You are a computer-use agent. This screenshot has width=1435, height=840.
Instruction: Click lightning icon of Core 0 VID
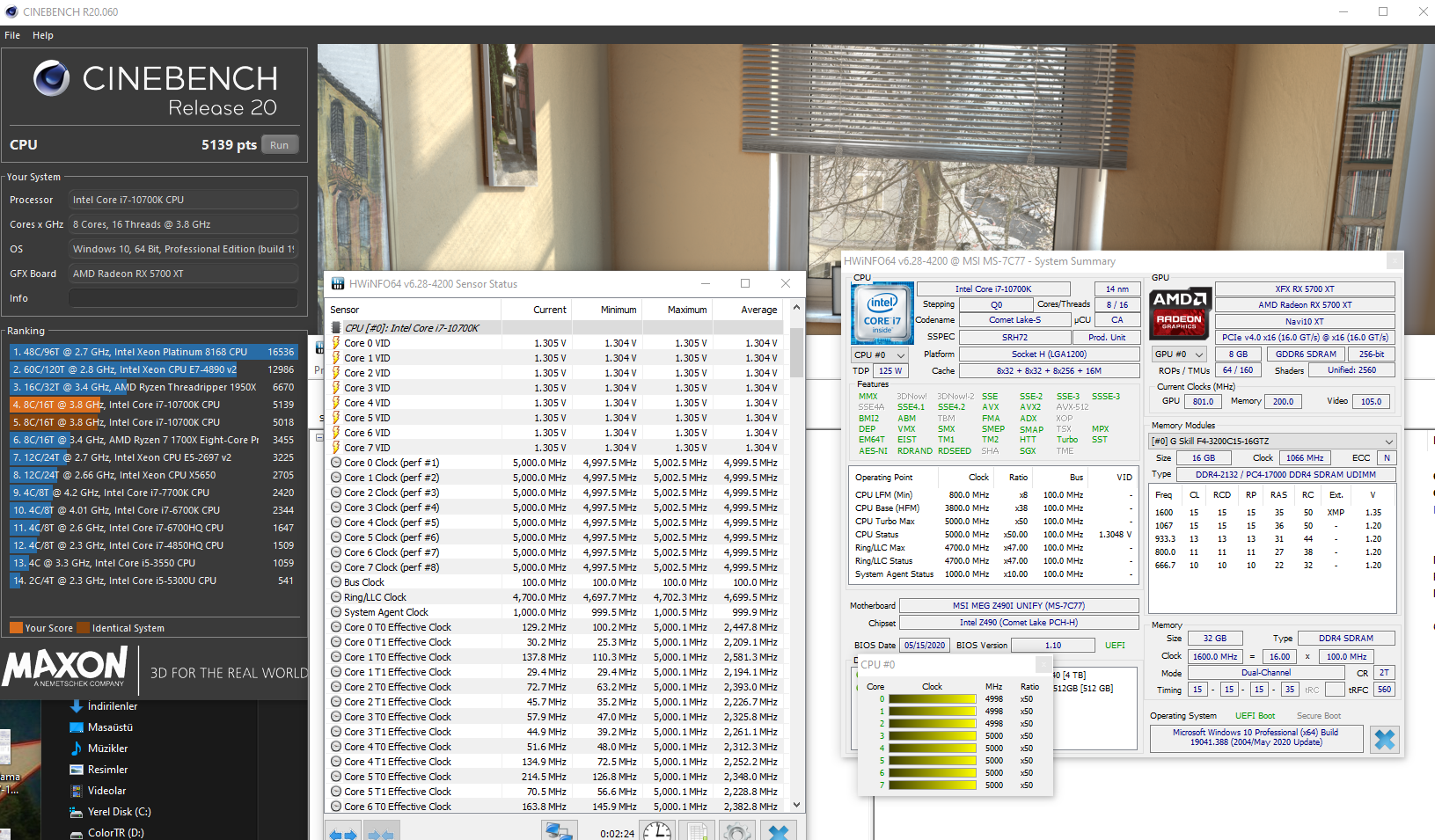336,343
